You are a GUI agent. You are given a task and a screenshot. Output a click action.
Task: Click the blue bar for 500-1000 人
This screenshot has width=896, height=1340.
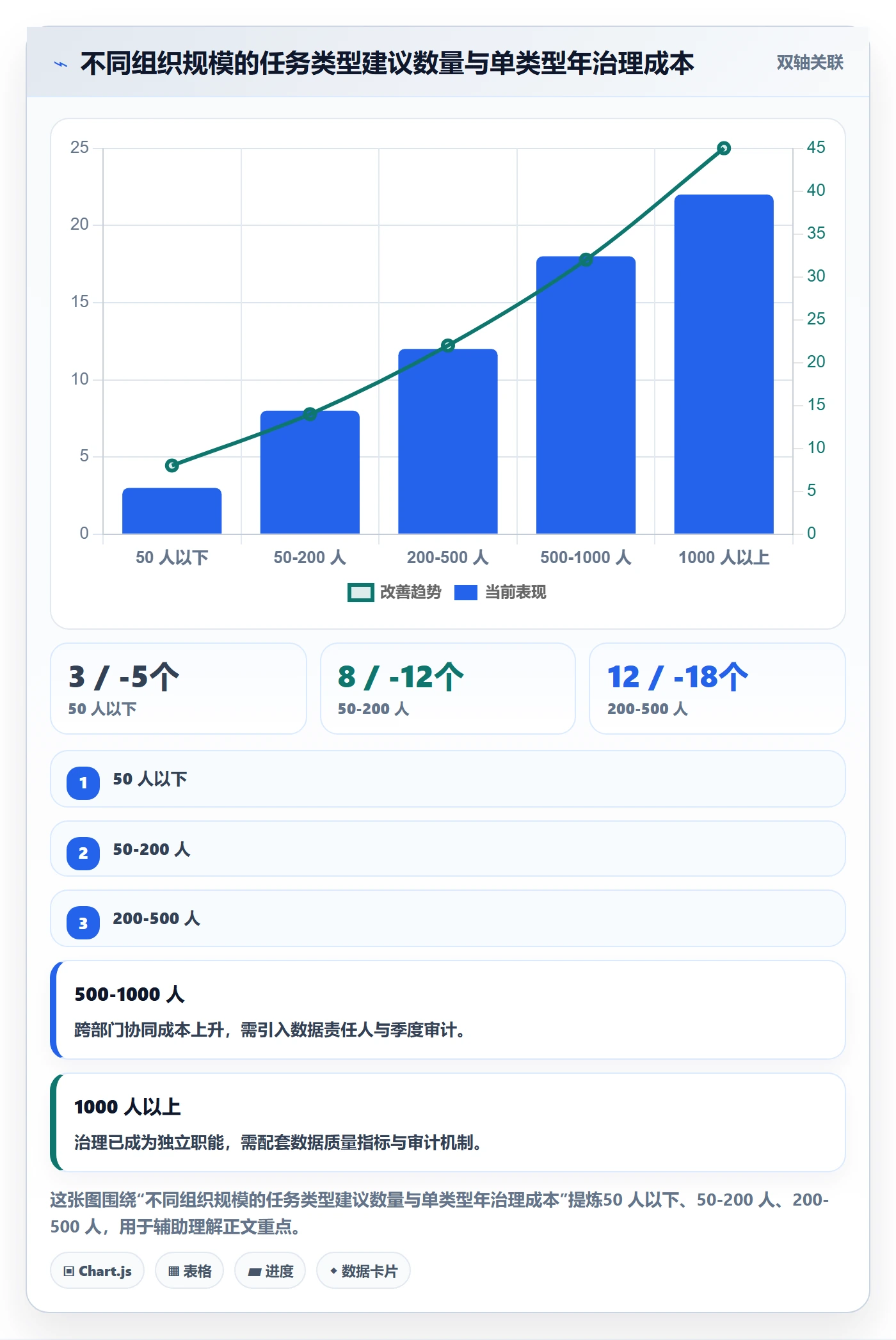pyautogui.click(x=586, y=395)
